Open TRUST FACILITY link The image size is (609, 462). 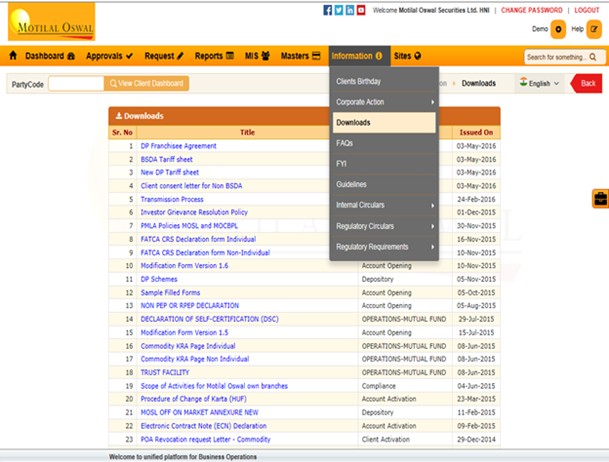[x=165, y=372]
